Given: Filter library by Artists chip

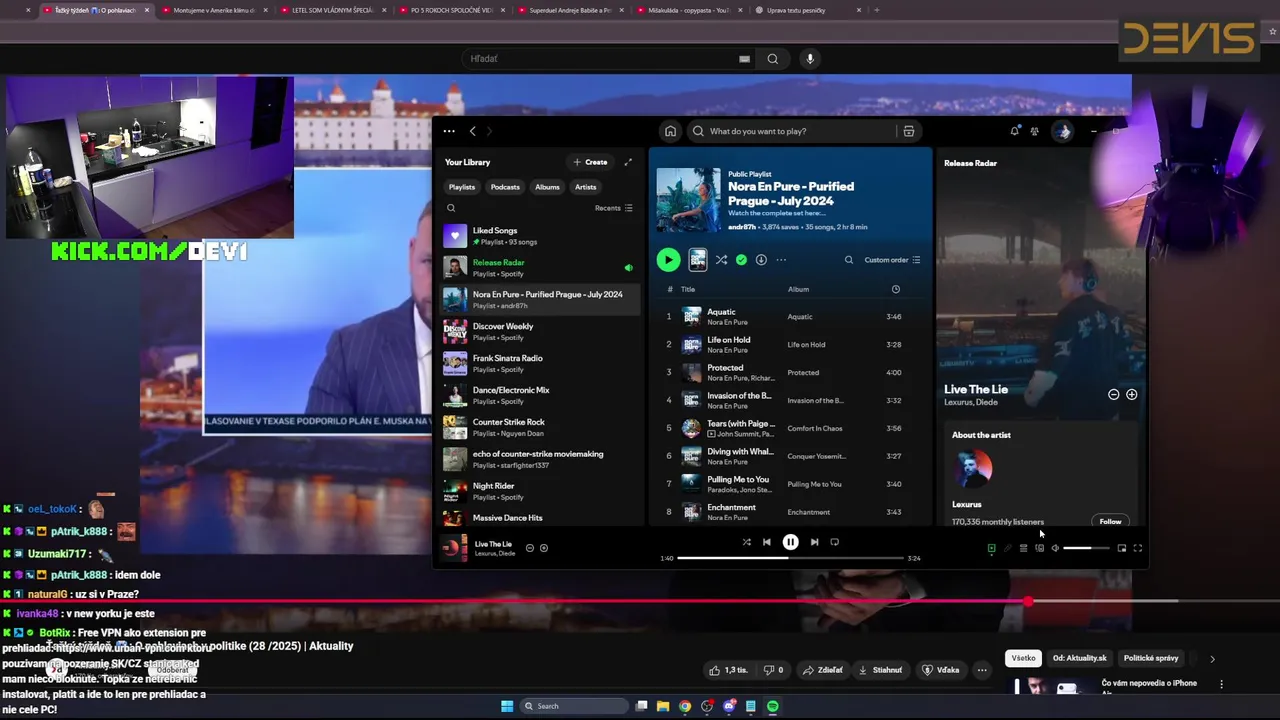Looking at the screenshot, I should coord(586,187).
